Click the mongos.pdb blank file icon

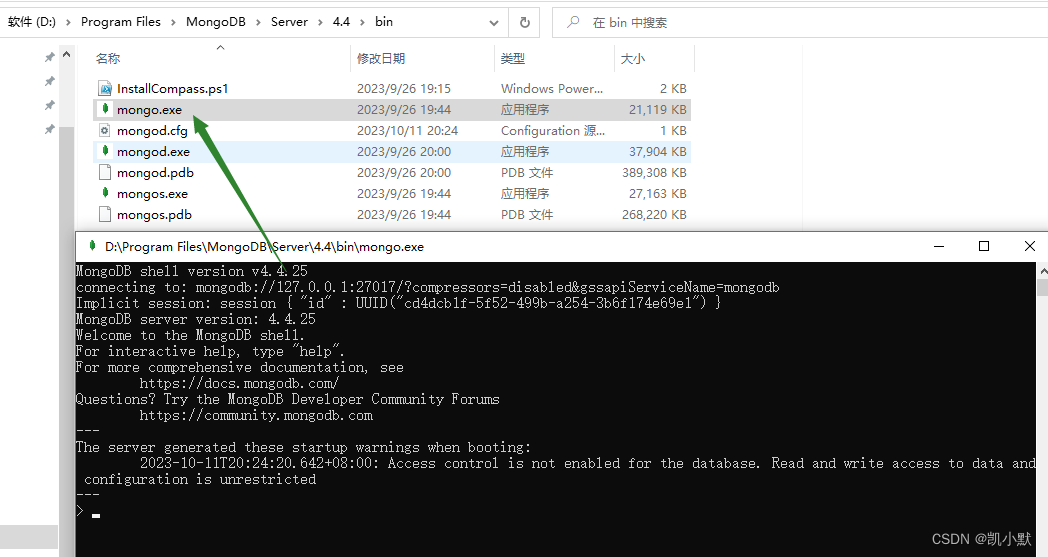[104, 215]
